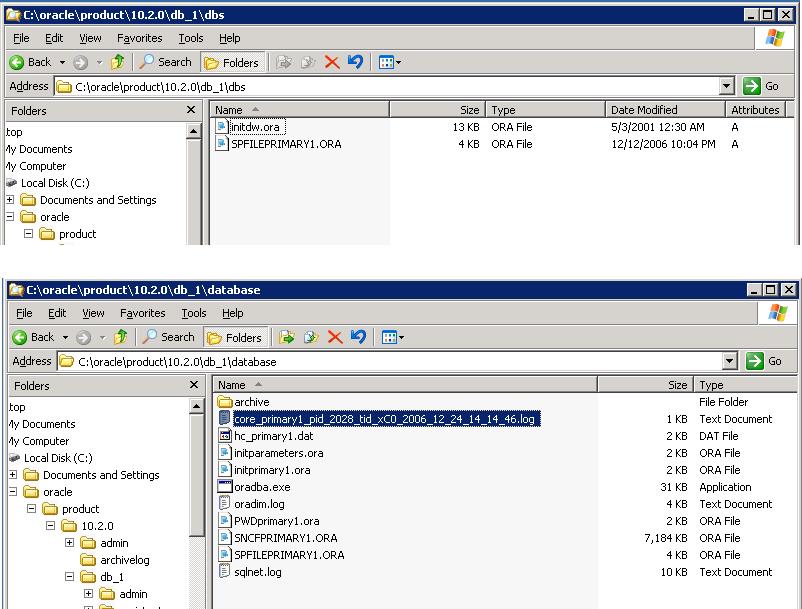
Task: Open Favorites menu in dbs window
Action: pyautogui.click(x=140, y=38)
